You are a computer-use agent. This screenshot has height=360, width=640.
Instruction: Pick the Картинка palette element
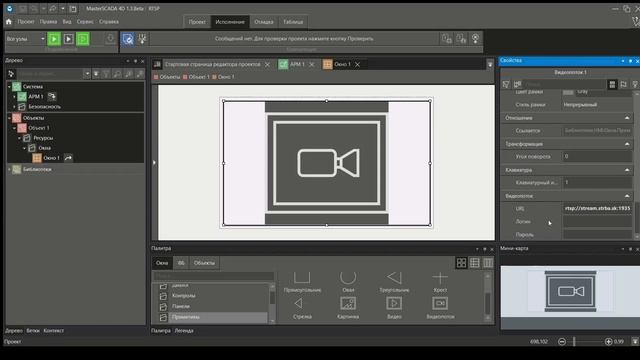click(x=348, y=308)
